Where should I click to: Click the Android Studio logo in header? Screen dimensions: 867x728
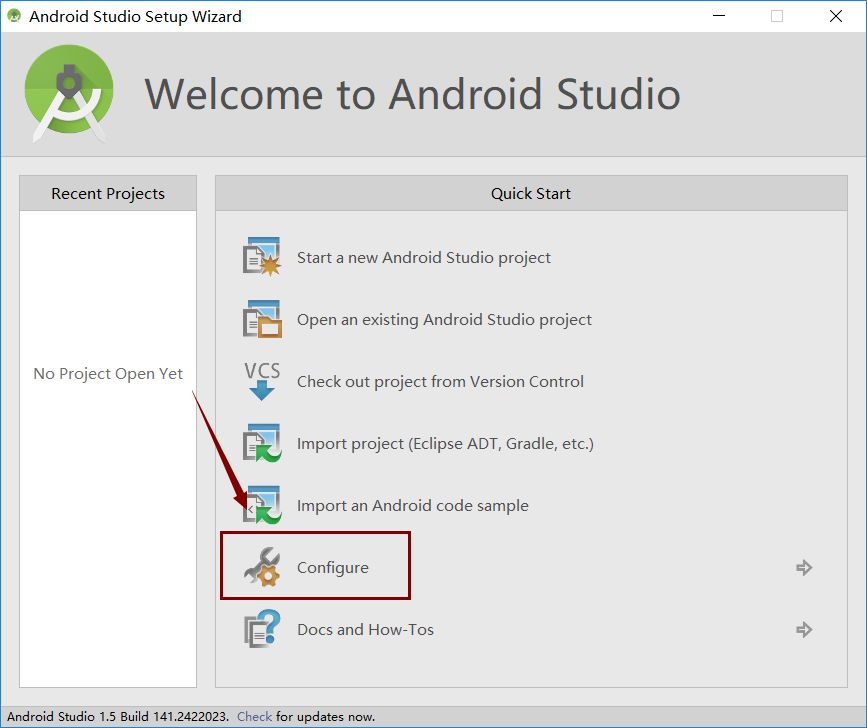[69, 93]
